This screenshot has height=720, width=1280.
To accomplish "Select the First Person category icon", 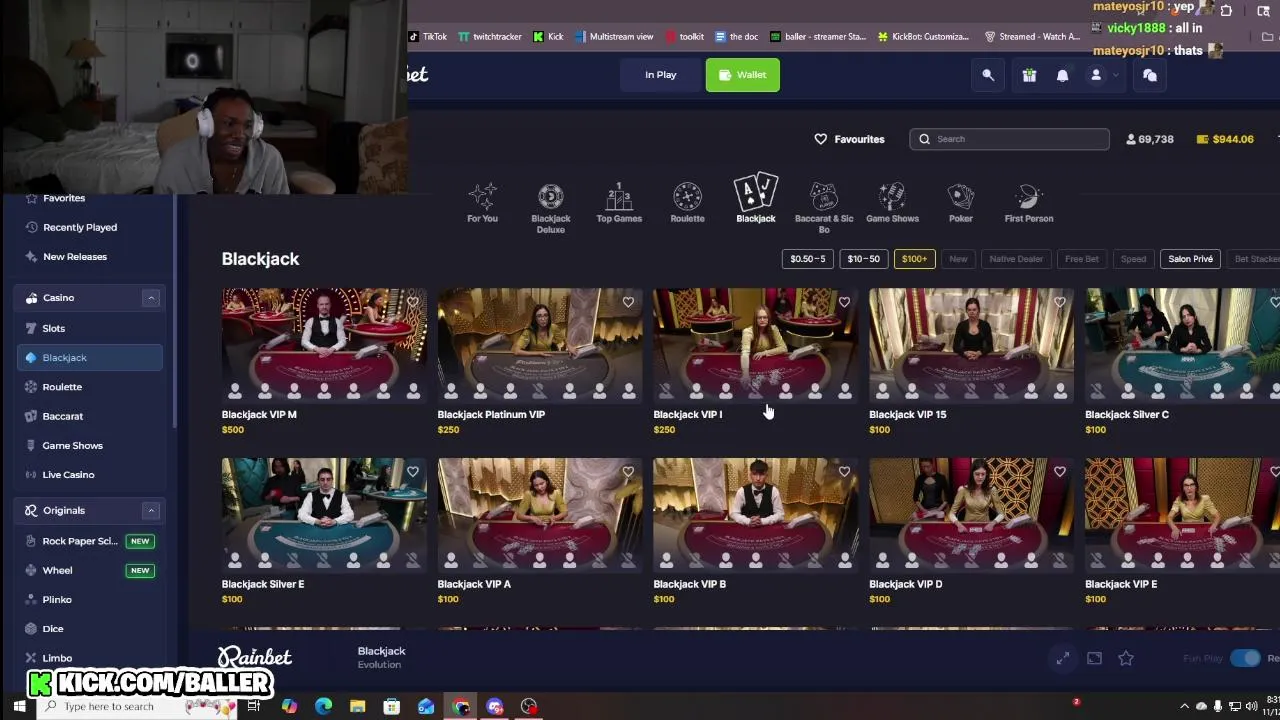I will pyautogui.click(x=1029, y=203).
